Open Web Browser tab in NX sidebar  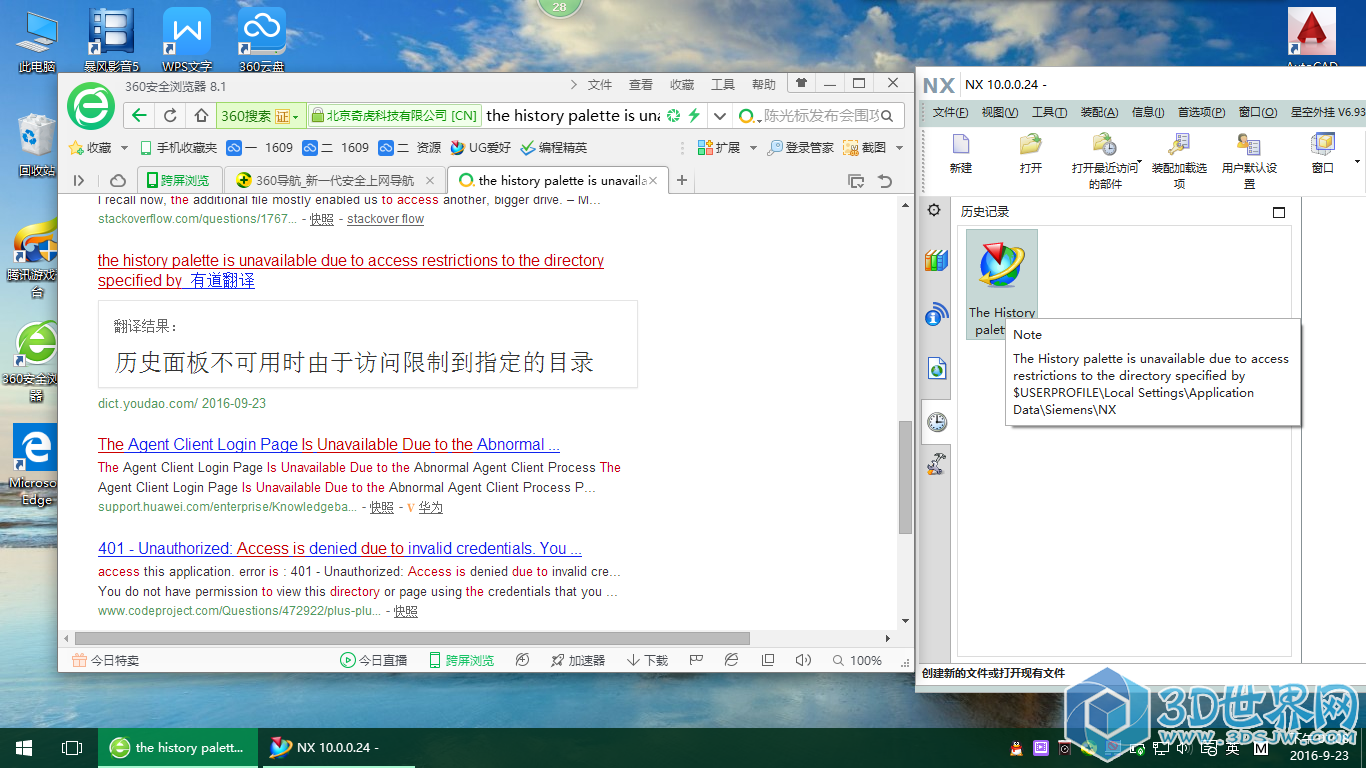tap(936, 369)
